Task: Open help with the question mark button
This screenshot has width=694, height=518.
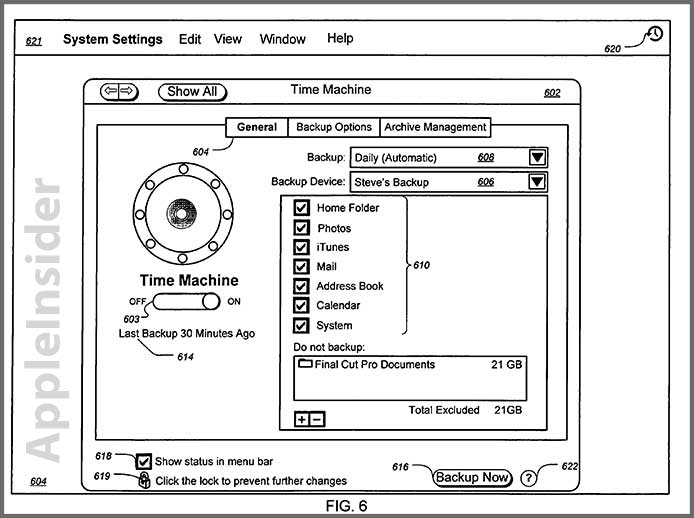Action: [x=528, y=478]
